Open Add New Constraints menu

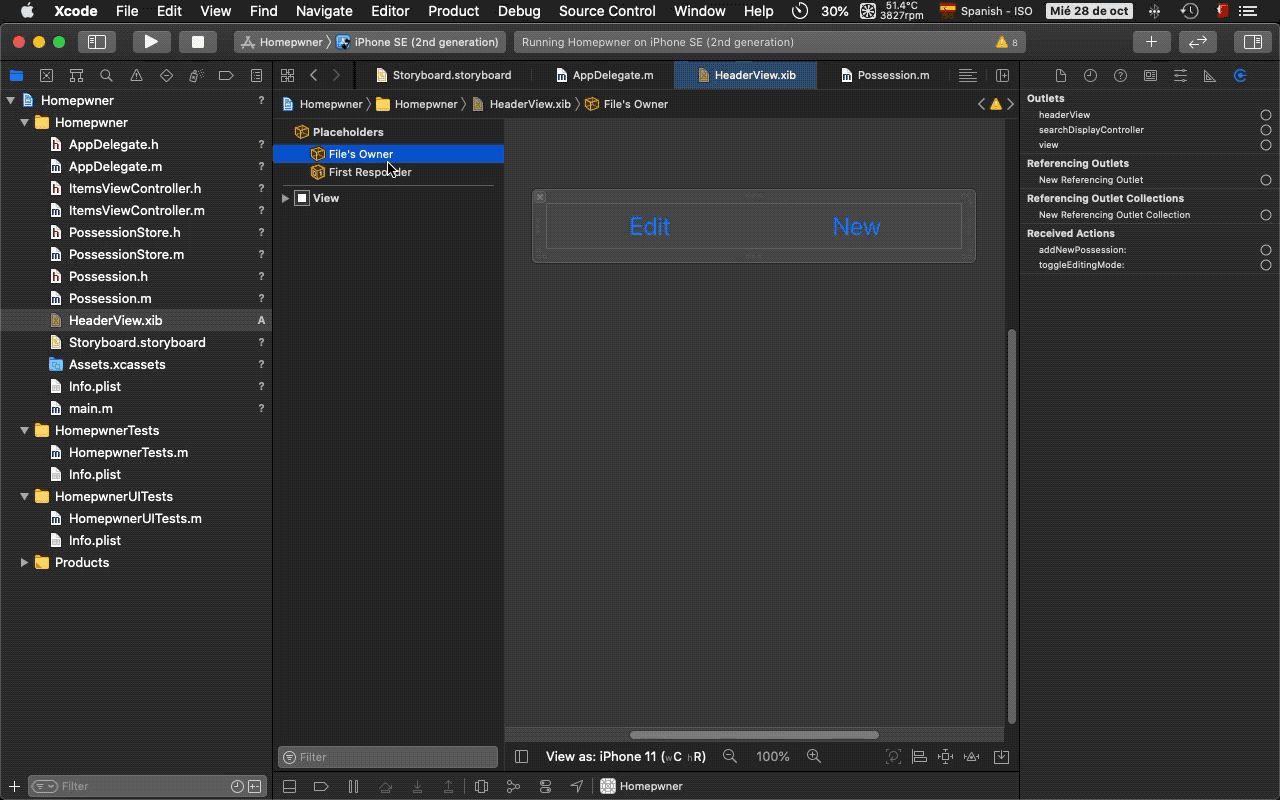coord(945,757)
